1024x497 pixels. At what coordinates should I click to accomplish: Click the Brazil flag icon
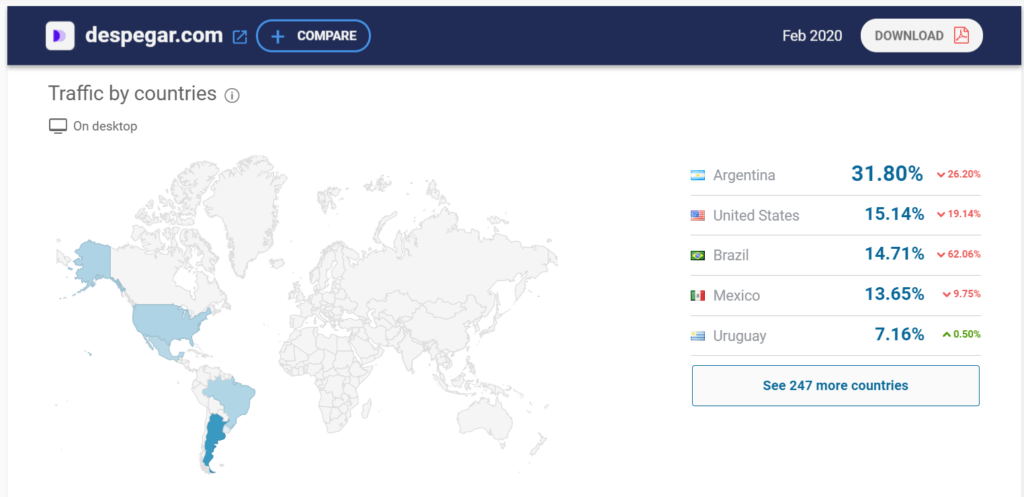[697, 256]
